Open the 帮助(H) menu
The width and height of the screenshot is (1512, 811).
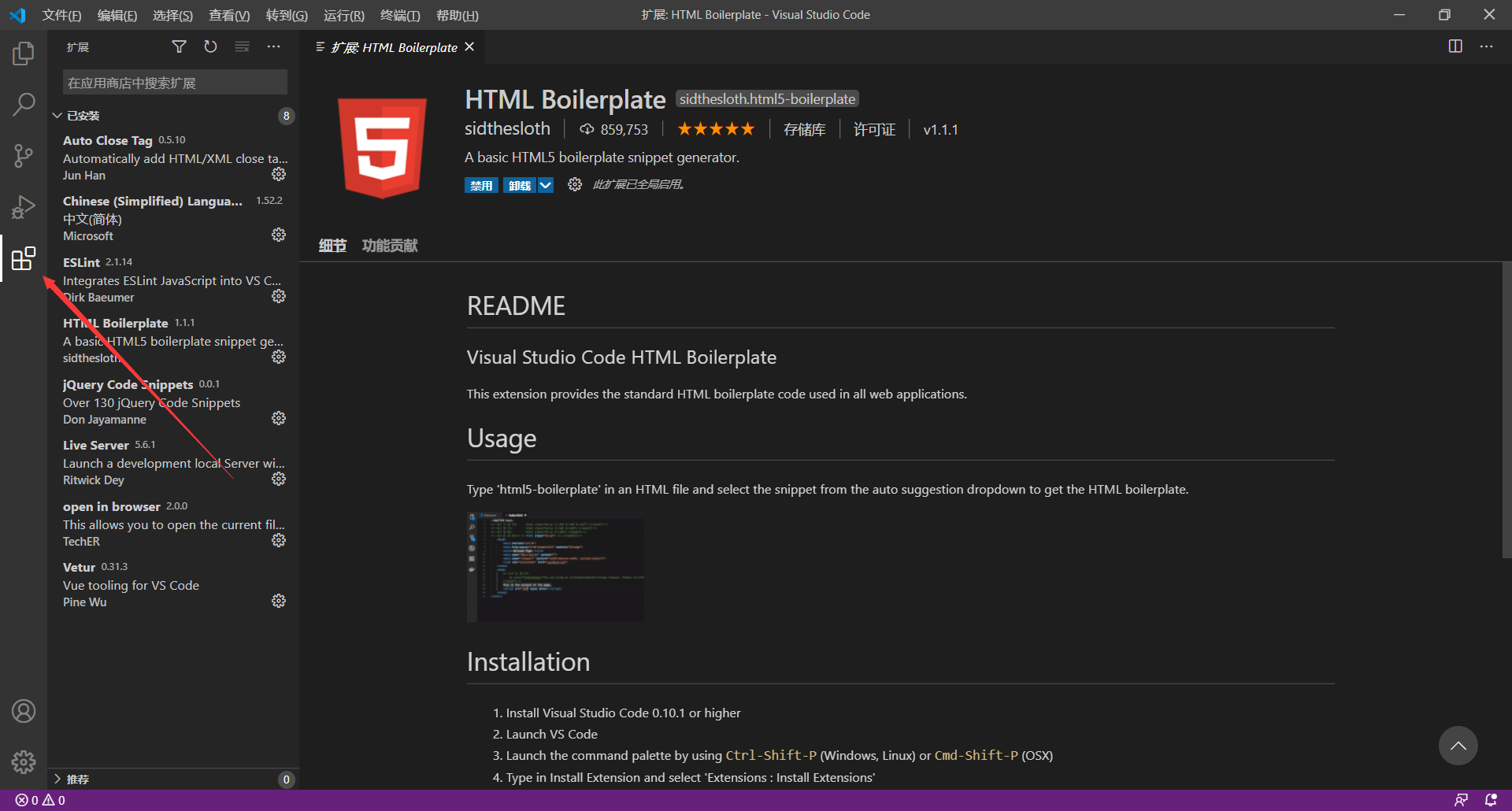pyautogui.click(x=457, y=15)
